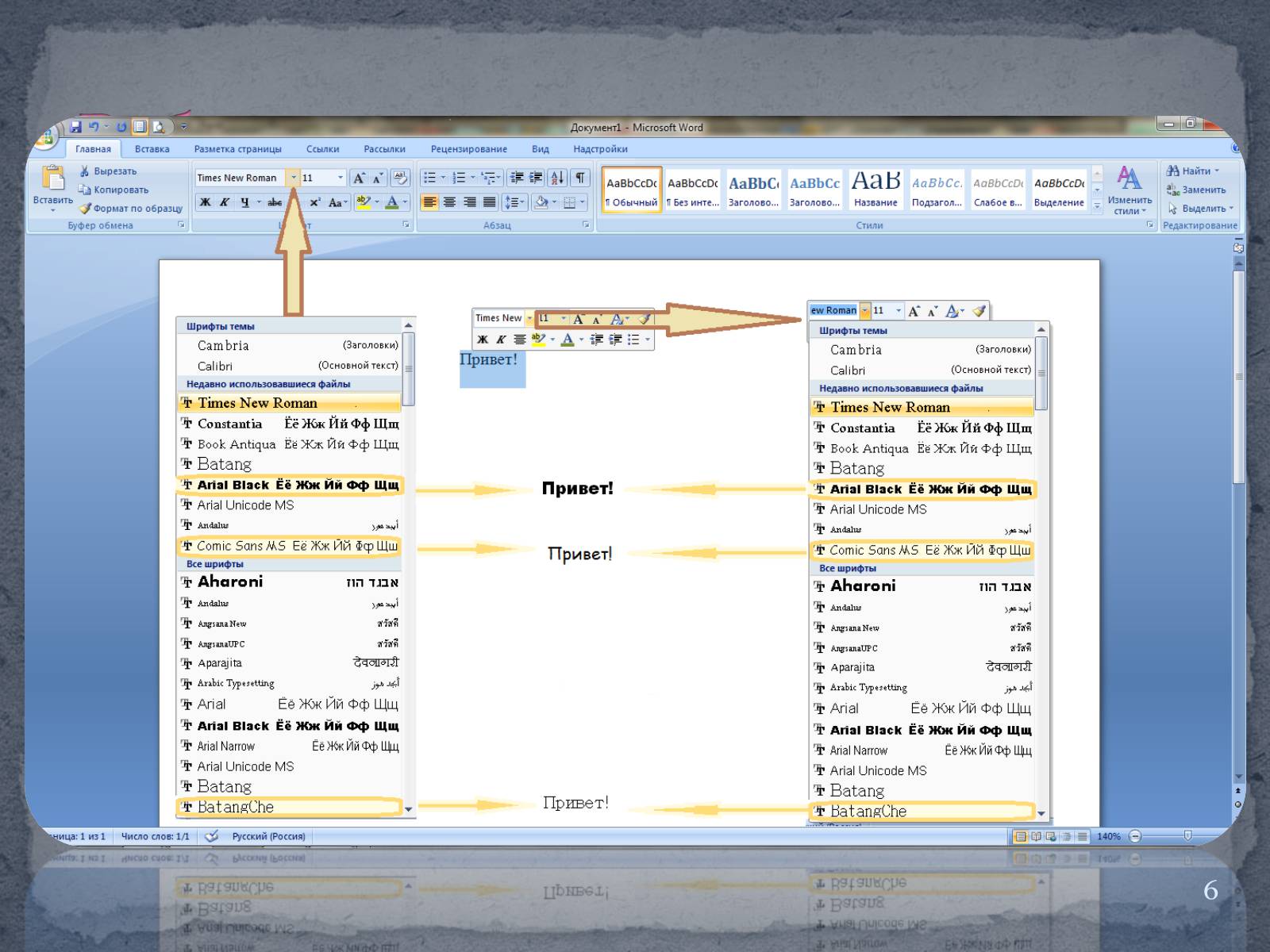Click the document vertical scrollbar thumb
This screenshot has width=1270, height=952.
pos(1238,377)
